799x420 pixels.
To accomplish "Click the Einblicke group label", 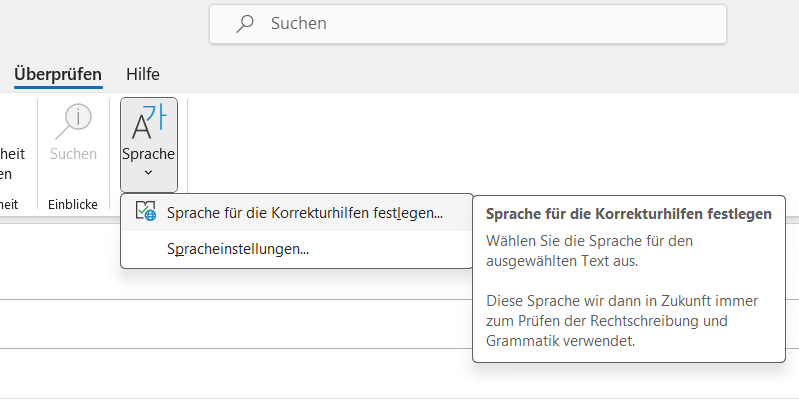I will [73, 204].
